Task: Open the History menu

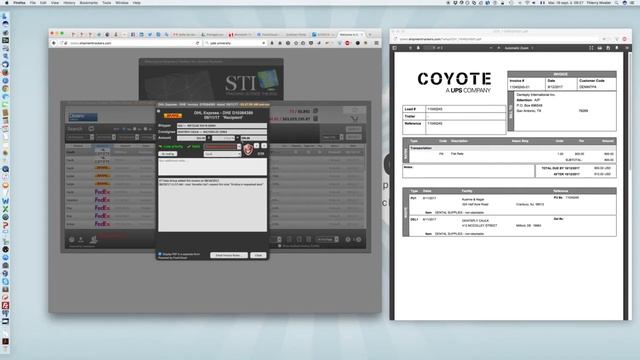Action: click(x=69, y=2)
